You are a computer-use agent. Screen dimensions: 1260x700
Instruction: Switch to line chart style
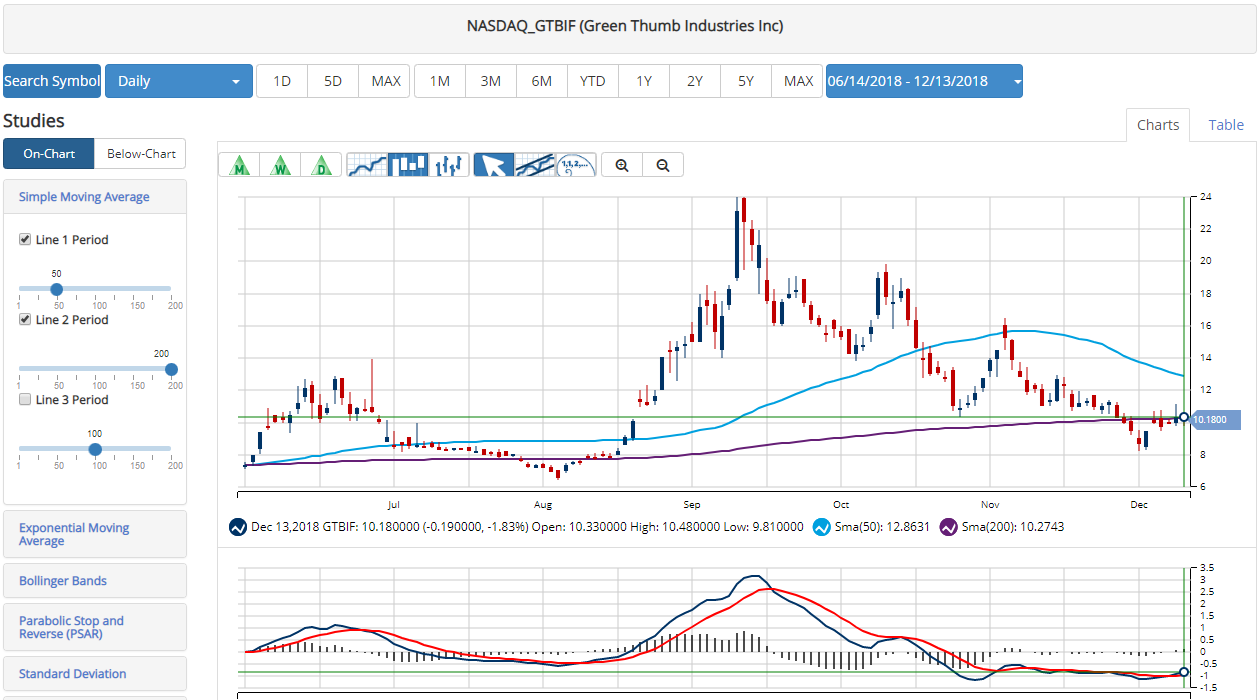(x=367, y=165)
